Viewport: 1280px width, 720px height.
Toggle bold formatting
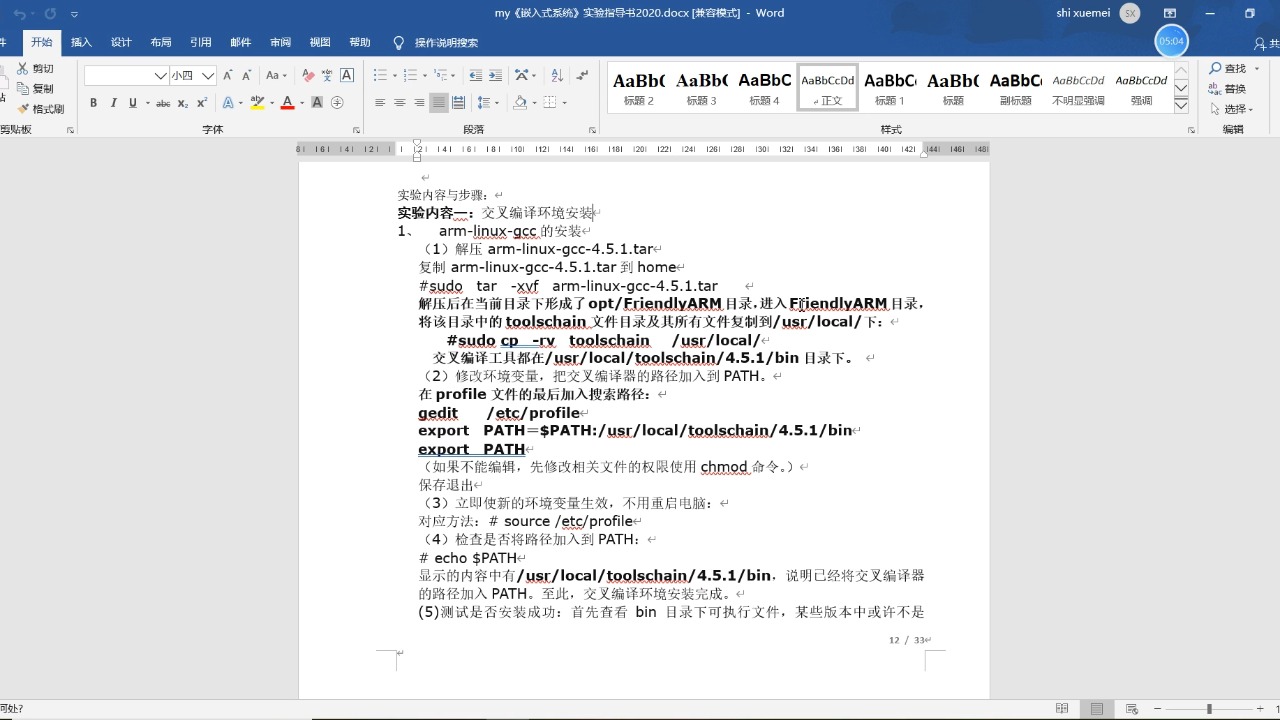click(93, 103)
